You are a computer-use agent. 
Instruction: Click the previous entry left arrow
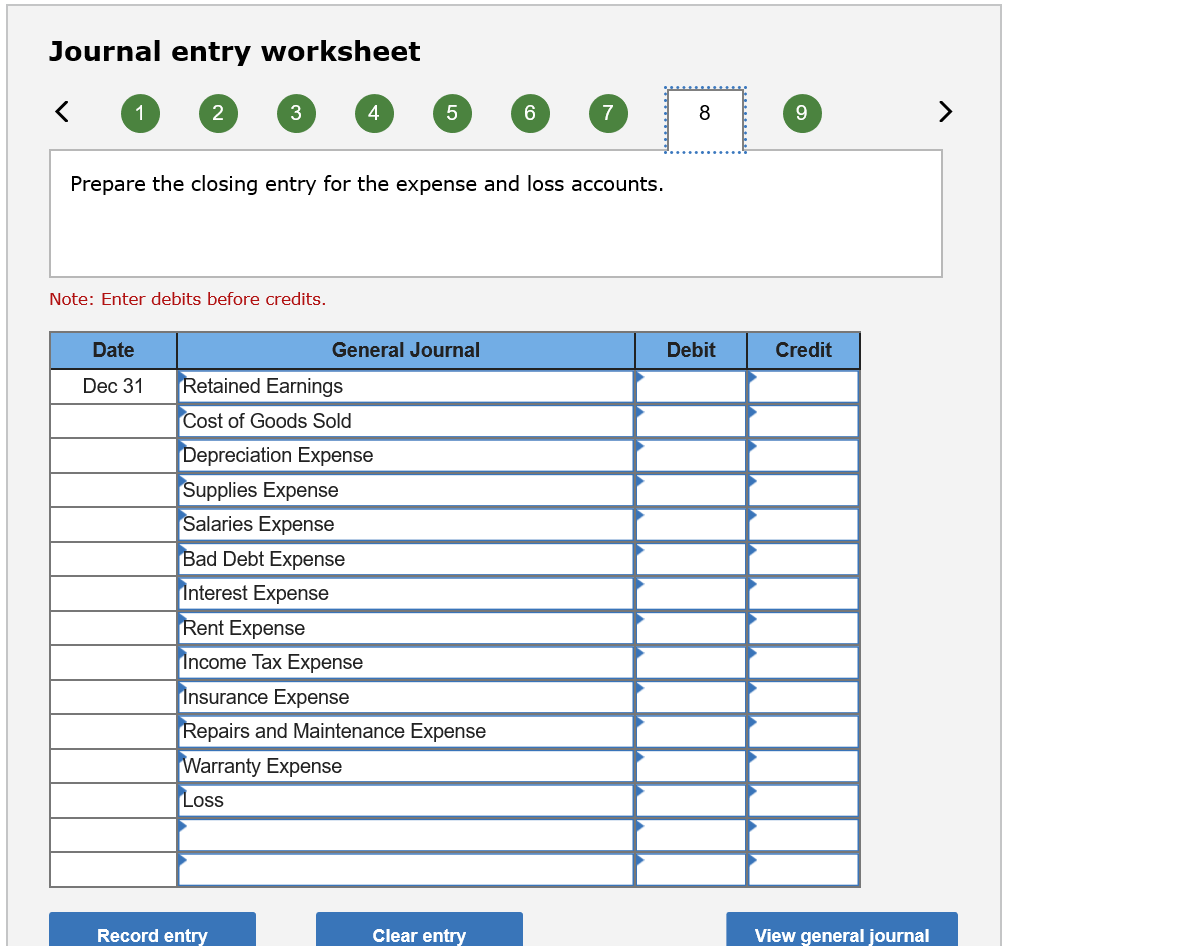(x=63, y=112)
